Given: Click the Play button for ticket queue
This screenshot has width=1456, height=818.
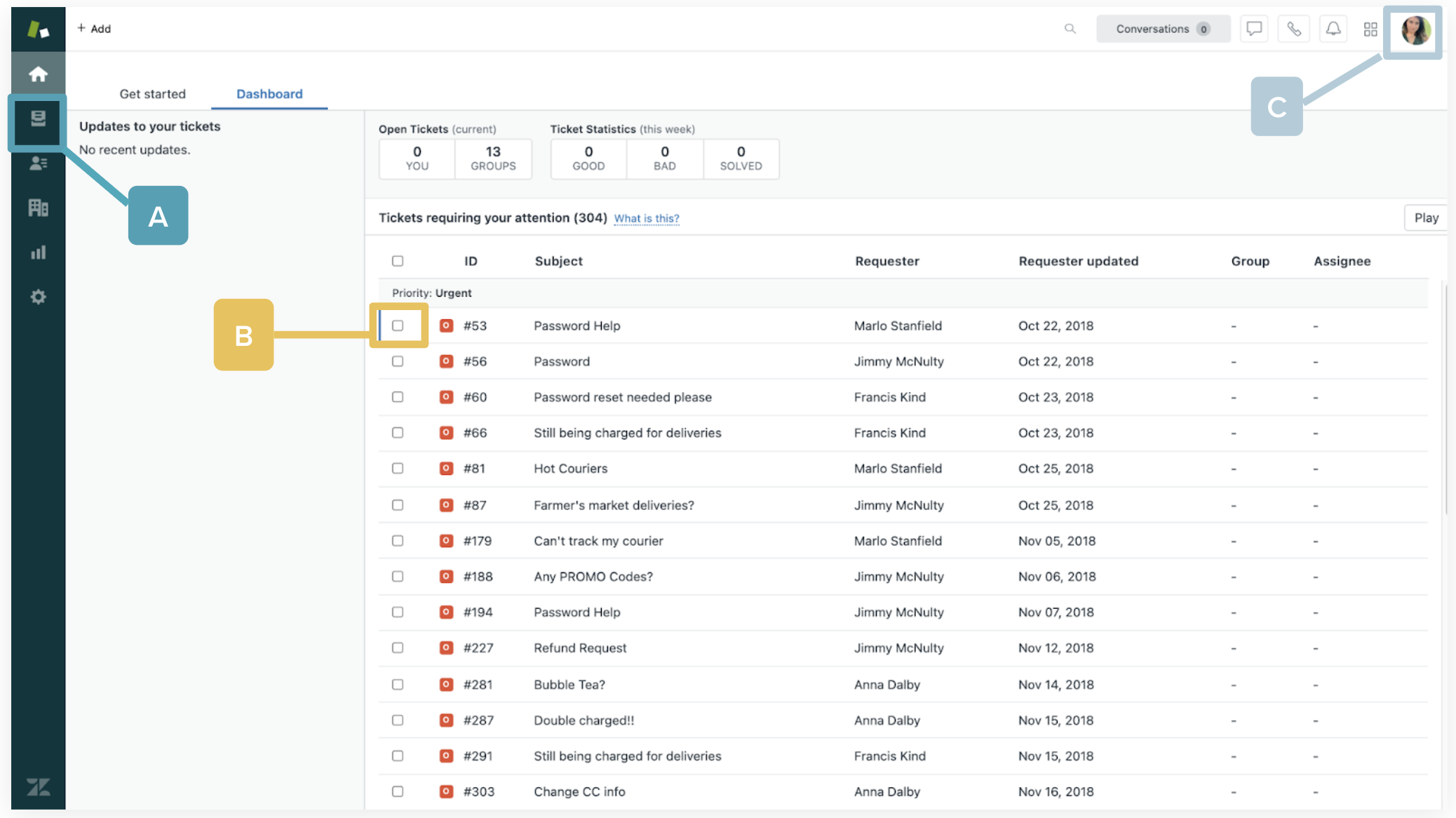Looking at the screenshot, I should 1426,217.
